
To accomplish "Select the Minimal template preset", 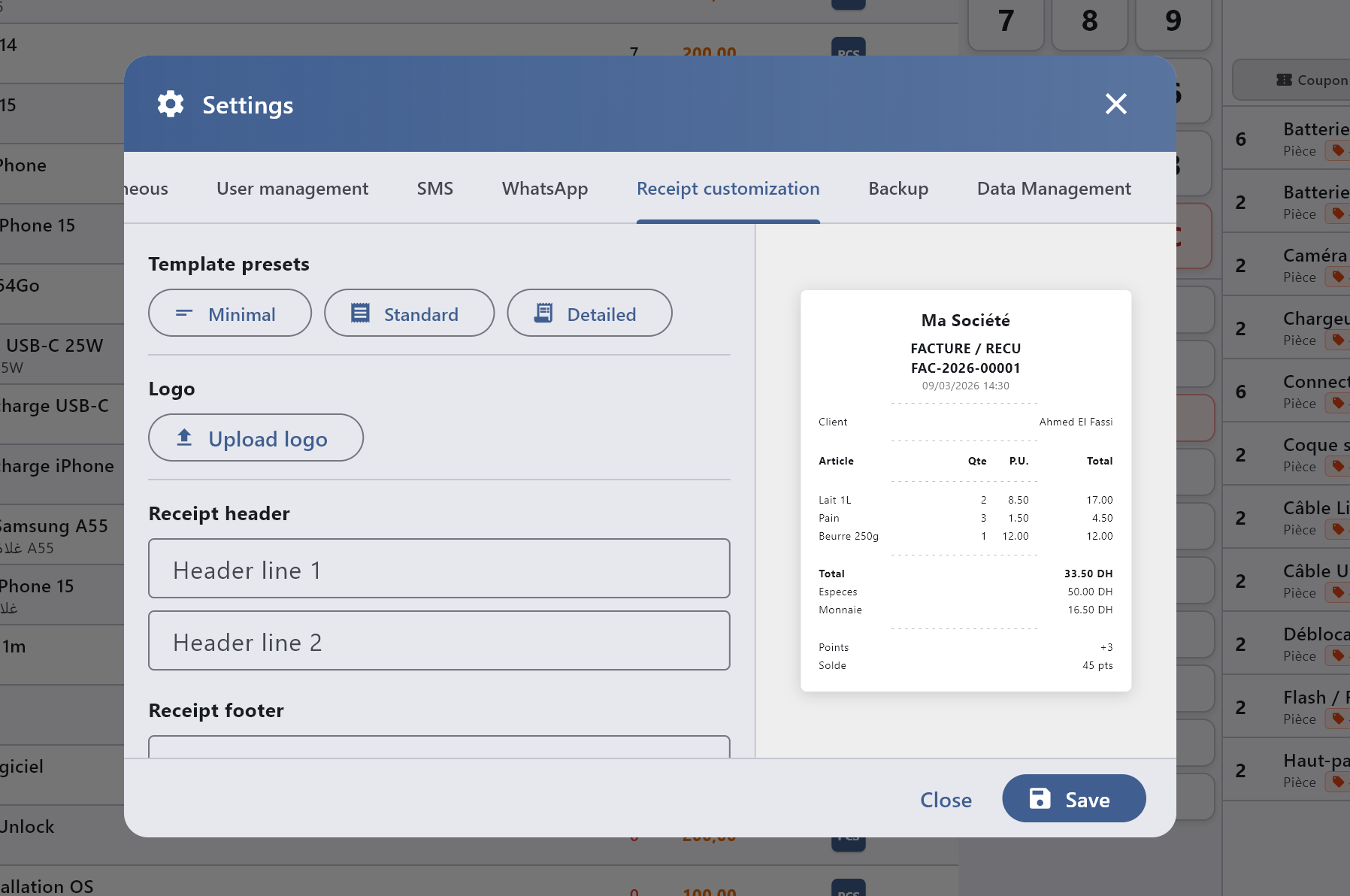I will pyautogui.click(x=229, y=313).
